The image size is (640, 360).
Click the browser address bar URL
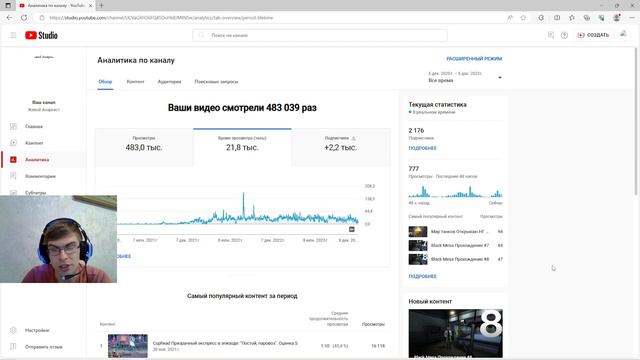click(161, 18)
